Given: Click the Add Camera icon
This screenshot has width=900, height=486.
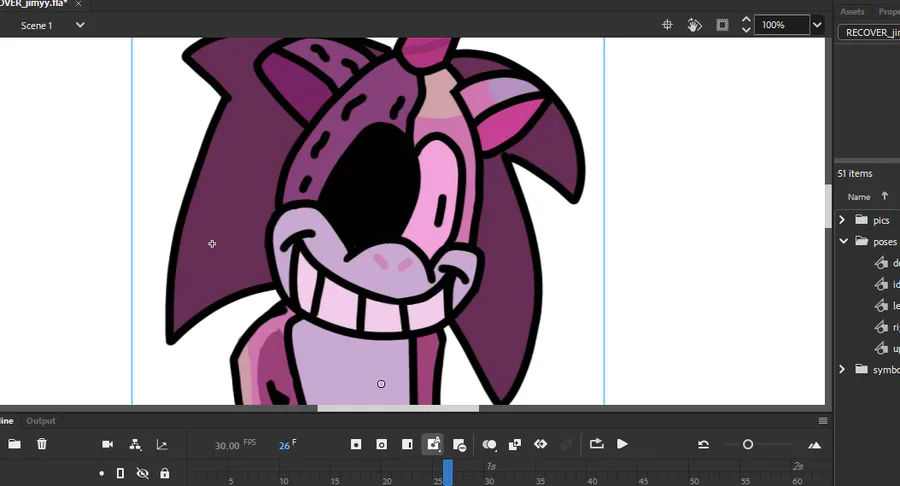Looking at the screenshot, I should [107, 444].
